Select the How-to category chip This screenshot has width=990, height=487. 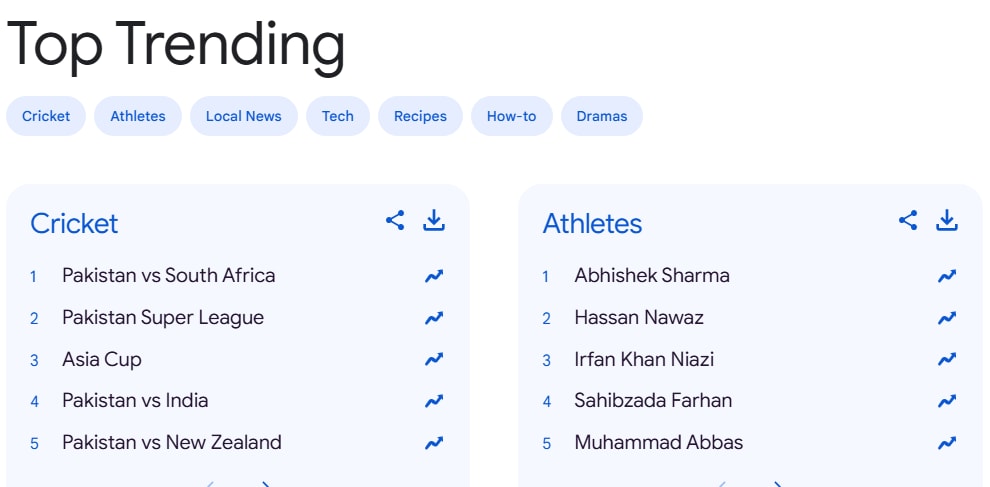click(511, 116)
